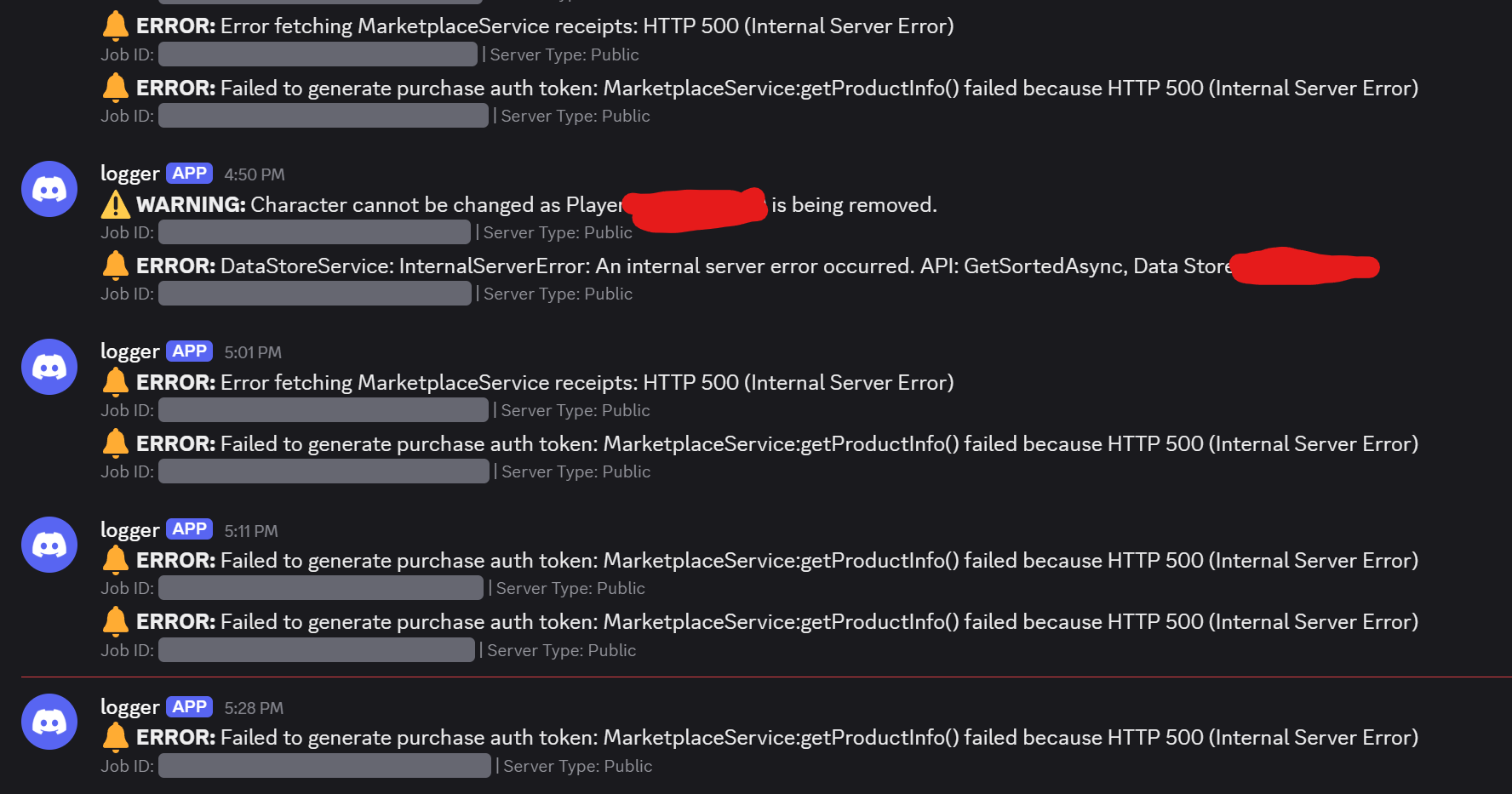Click the Discord avatar beside the 5:11 PM message
Viewport: 1512px width, 794px height.
point(49,545)
